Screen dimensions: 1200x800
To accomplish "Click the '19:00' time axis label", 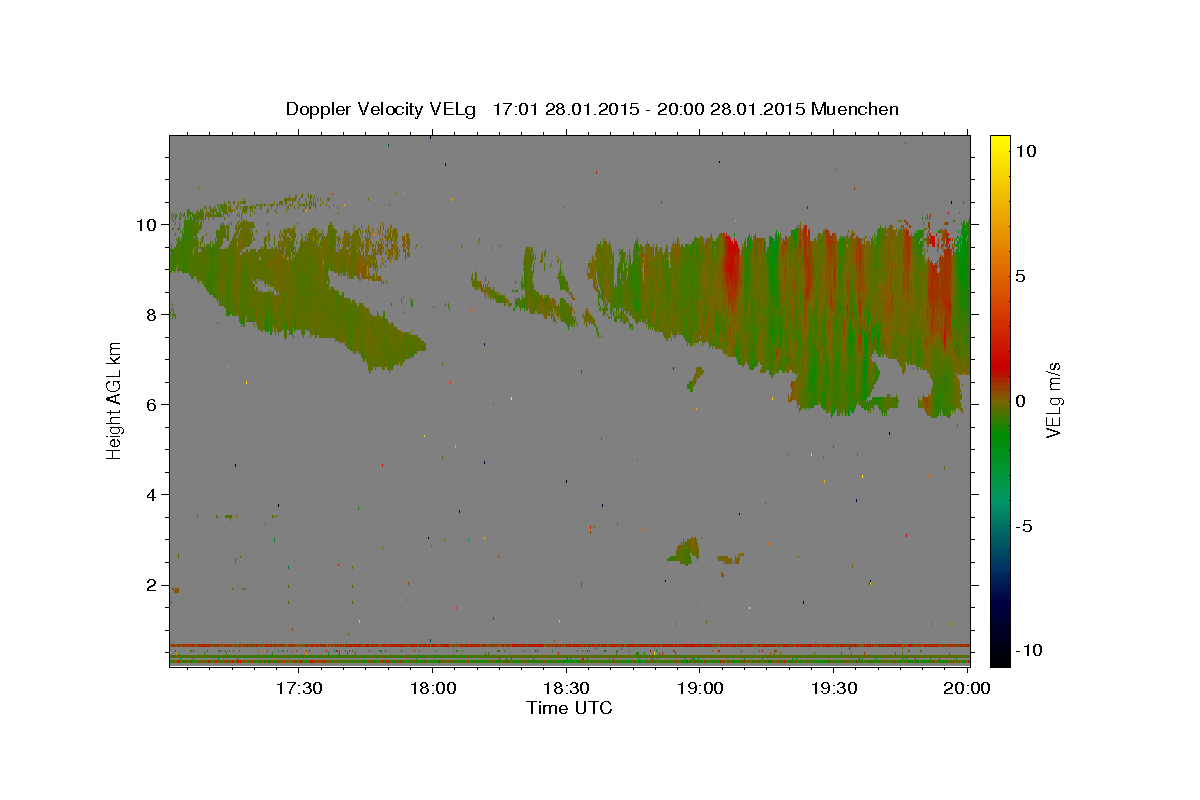I will tap(700, 688).
